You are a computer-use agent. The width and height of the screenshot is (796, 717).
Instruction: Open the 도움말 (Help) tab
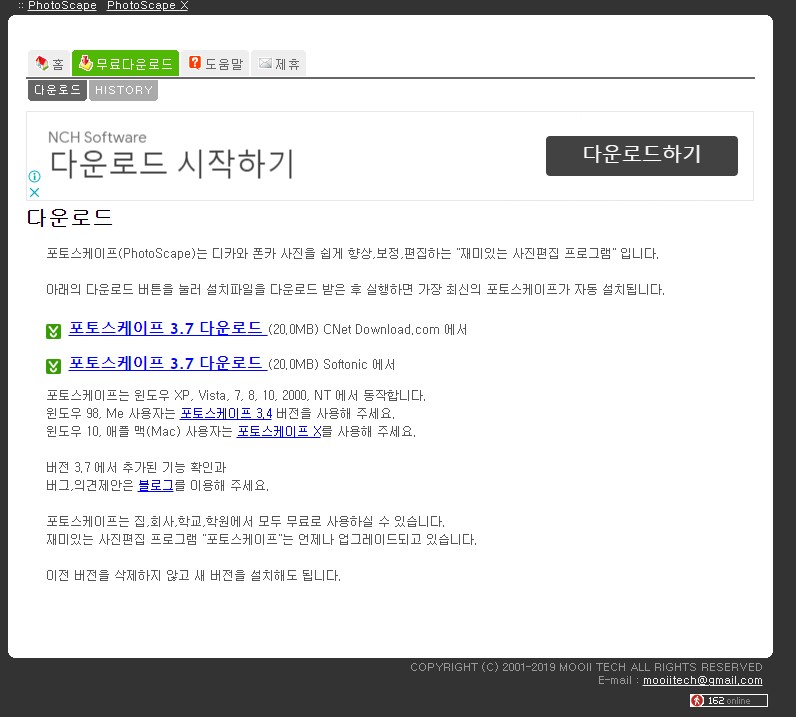pyautogui.click(x=215, y=63)
